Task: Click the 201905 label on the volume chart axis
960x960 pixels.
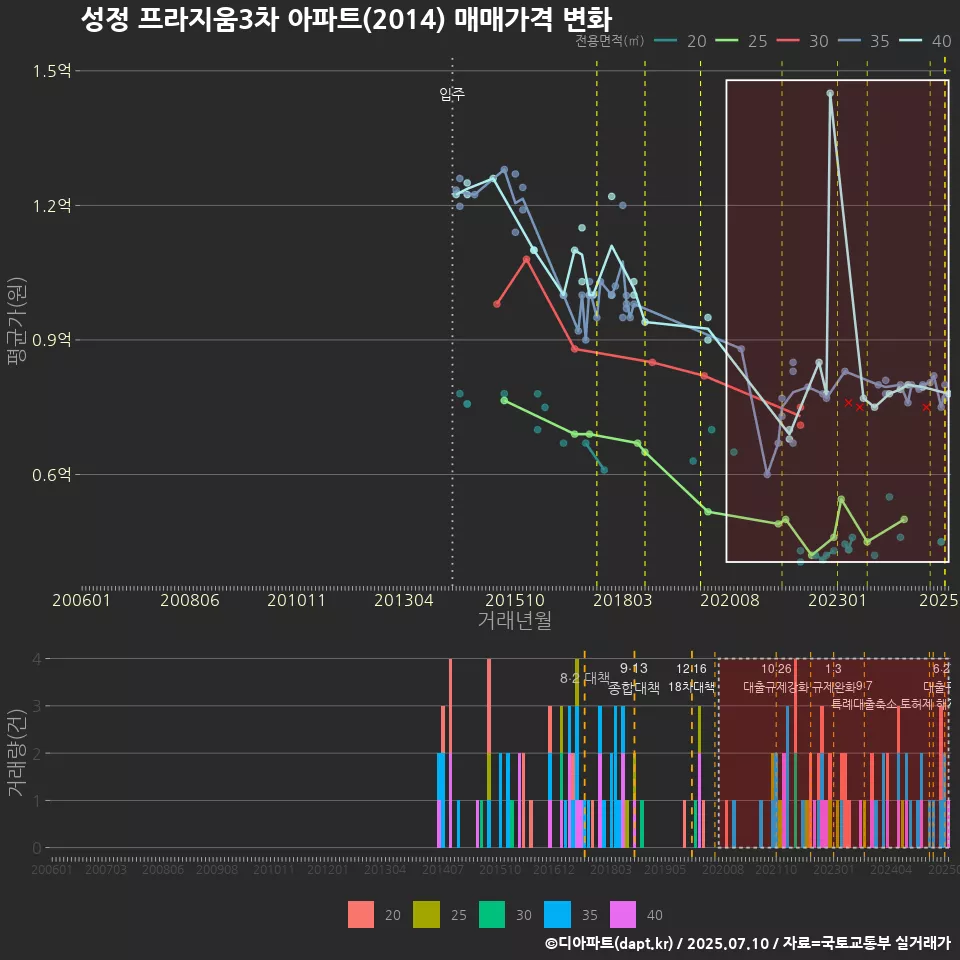Action: click(x=665, y=870)
